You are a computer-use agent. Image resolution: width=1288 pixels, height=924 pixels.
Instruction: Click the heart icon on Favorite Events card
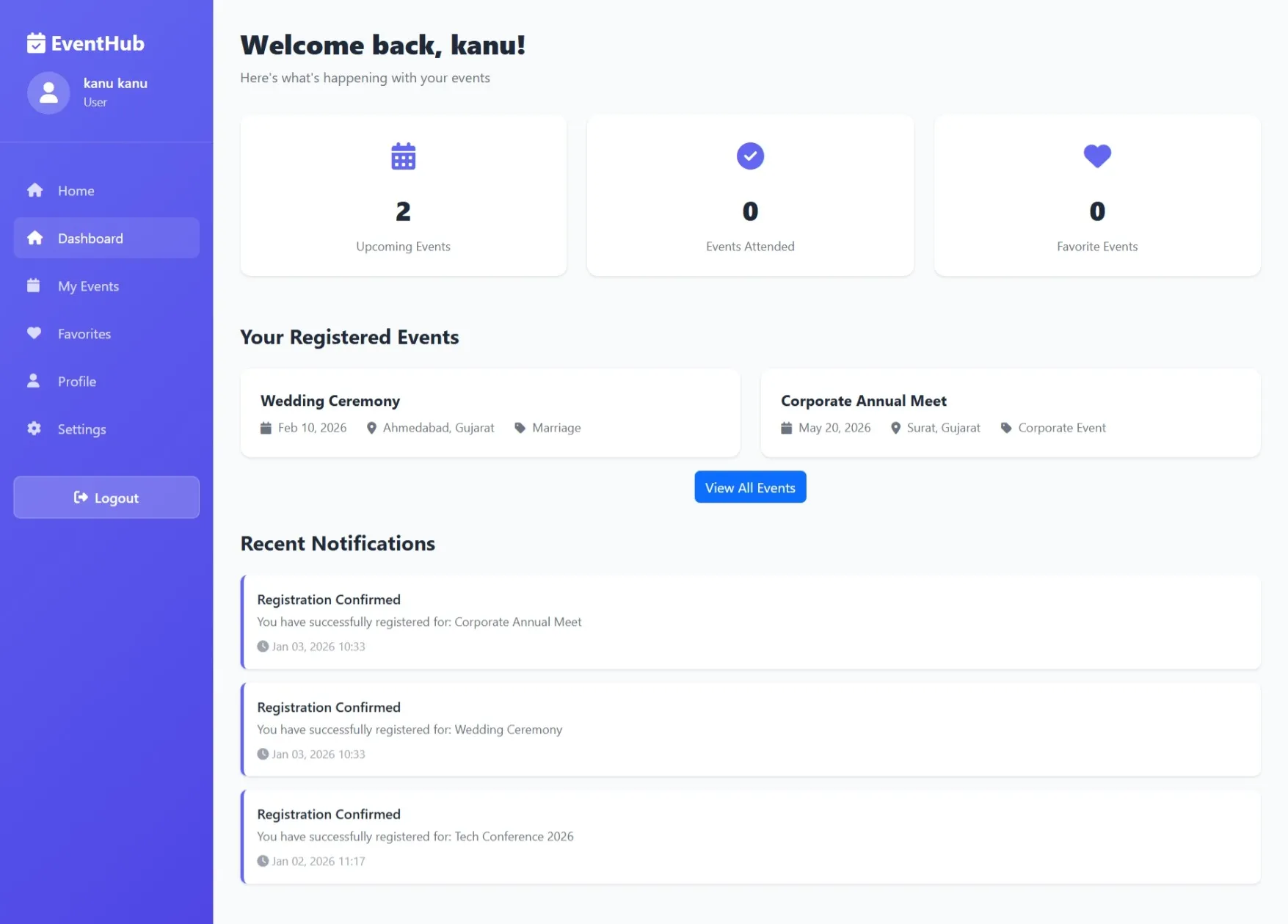coord(1096,156)
